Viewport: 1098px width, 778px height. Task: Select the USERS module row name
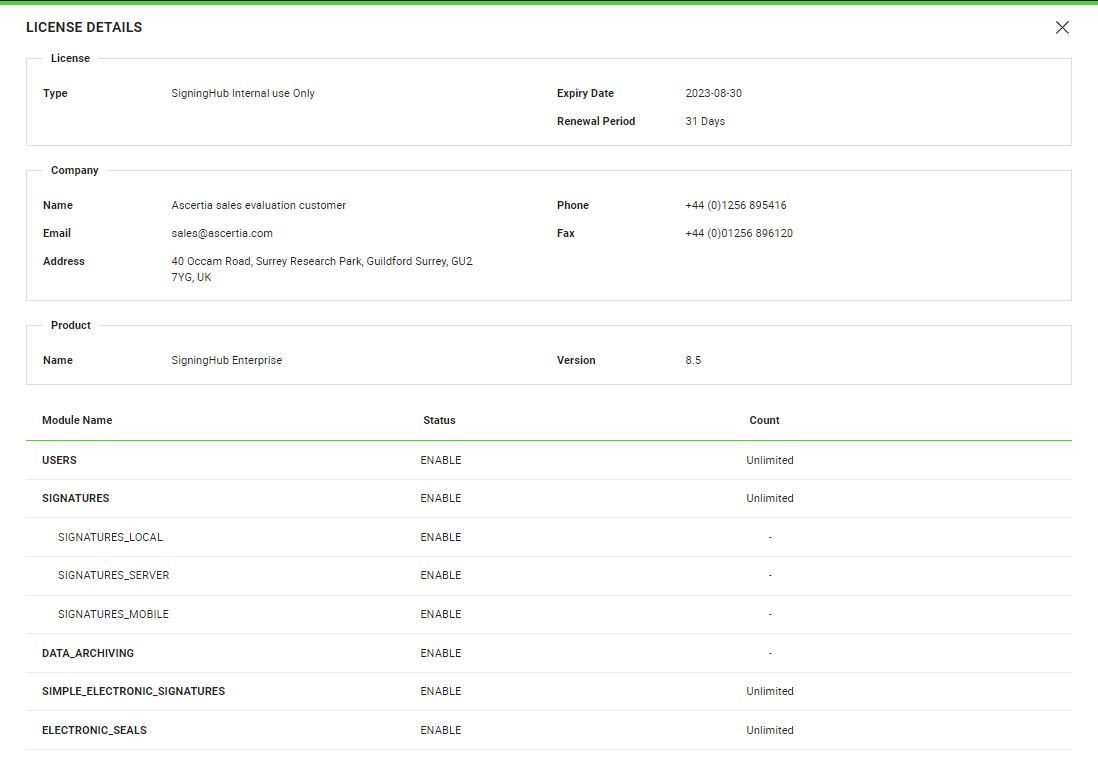click(x=60, y=460)
